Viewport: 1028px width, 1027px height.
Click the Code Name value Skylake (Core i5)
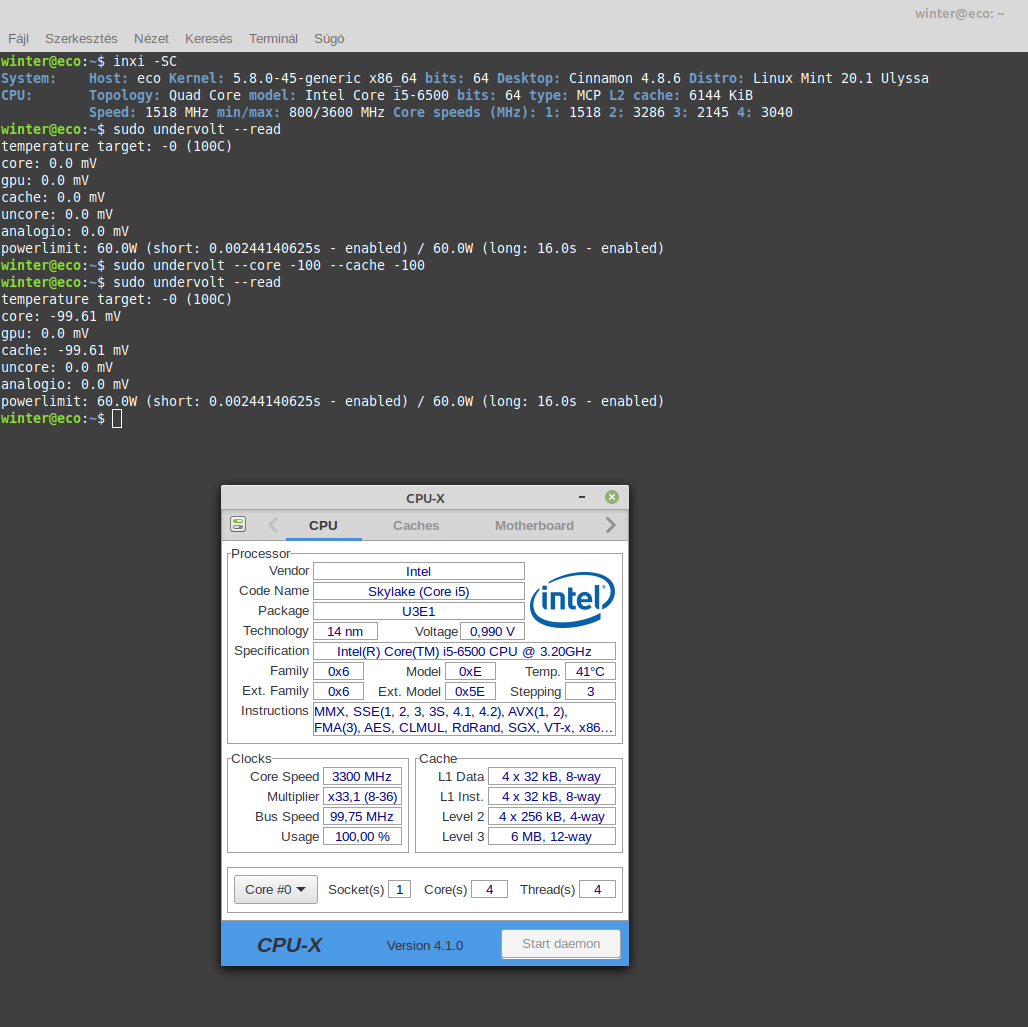(x=418, y=591)
